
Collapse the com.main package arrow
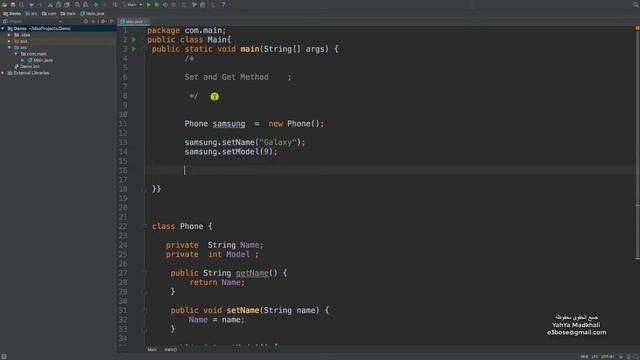coord(16,54)
